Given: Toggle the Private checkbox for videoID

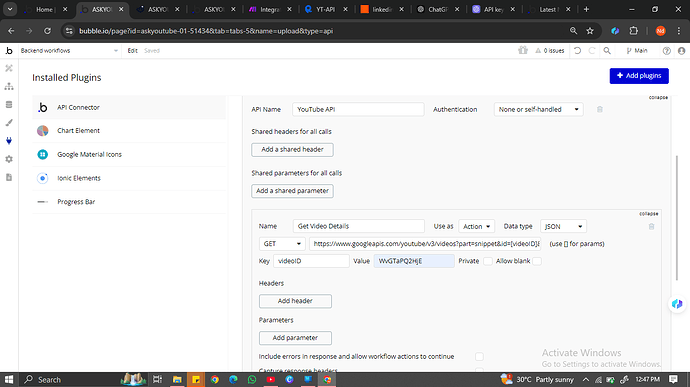Looking at the screenshot, I should click(488, 261).
